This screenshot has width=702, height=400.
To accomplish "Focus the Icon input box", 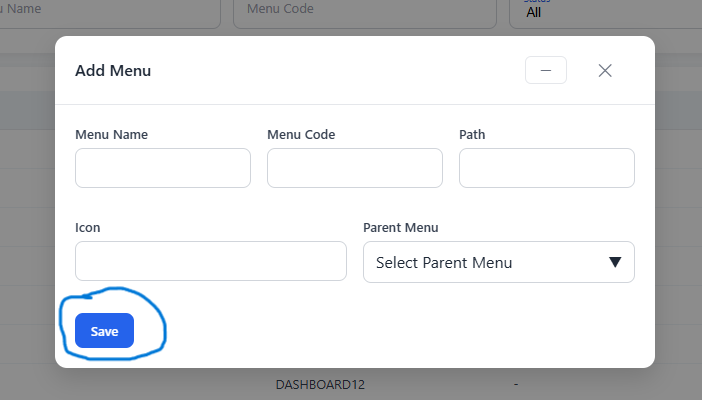I will (x=211, y=261).
